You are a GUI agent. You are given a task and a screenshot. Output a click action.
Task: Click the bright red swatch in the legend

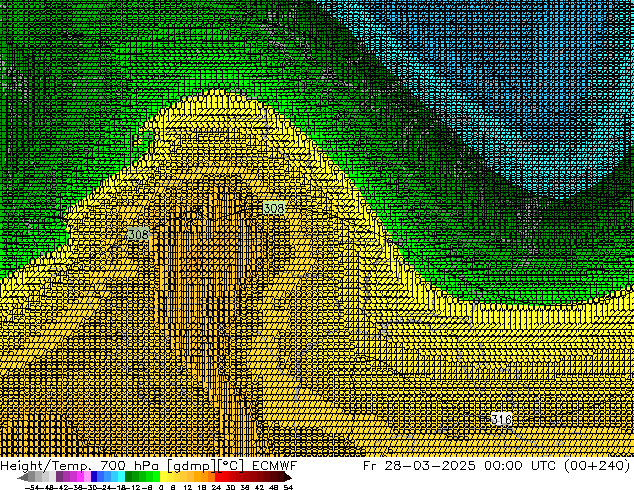pyautogui.click(x=219, y=477)
